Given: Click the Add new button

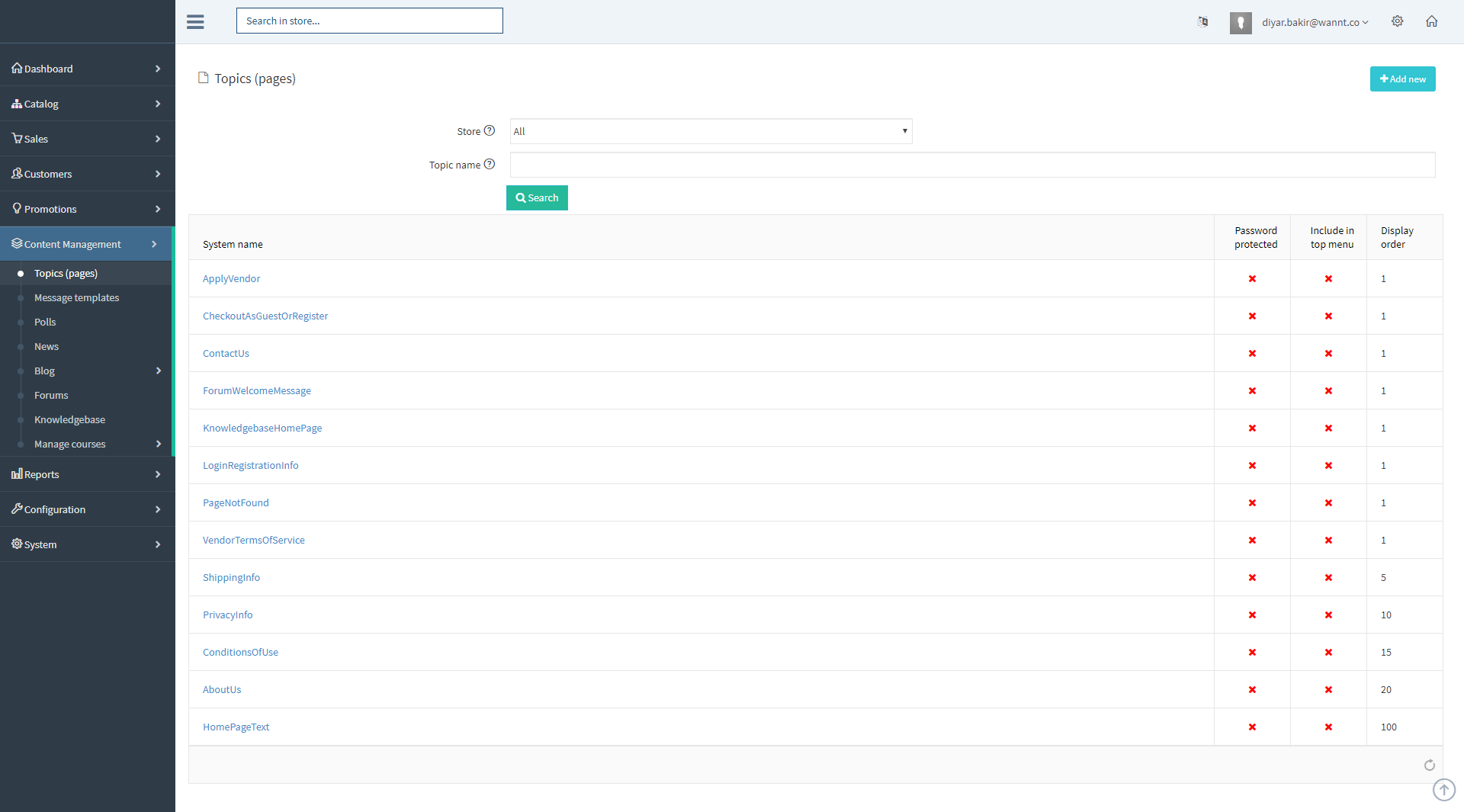Looking at the screenshot, I should pos(1402,79).
